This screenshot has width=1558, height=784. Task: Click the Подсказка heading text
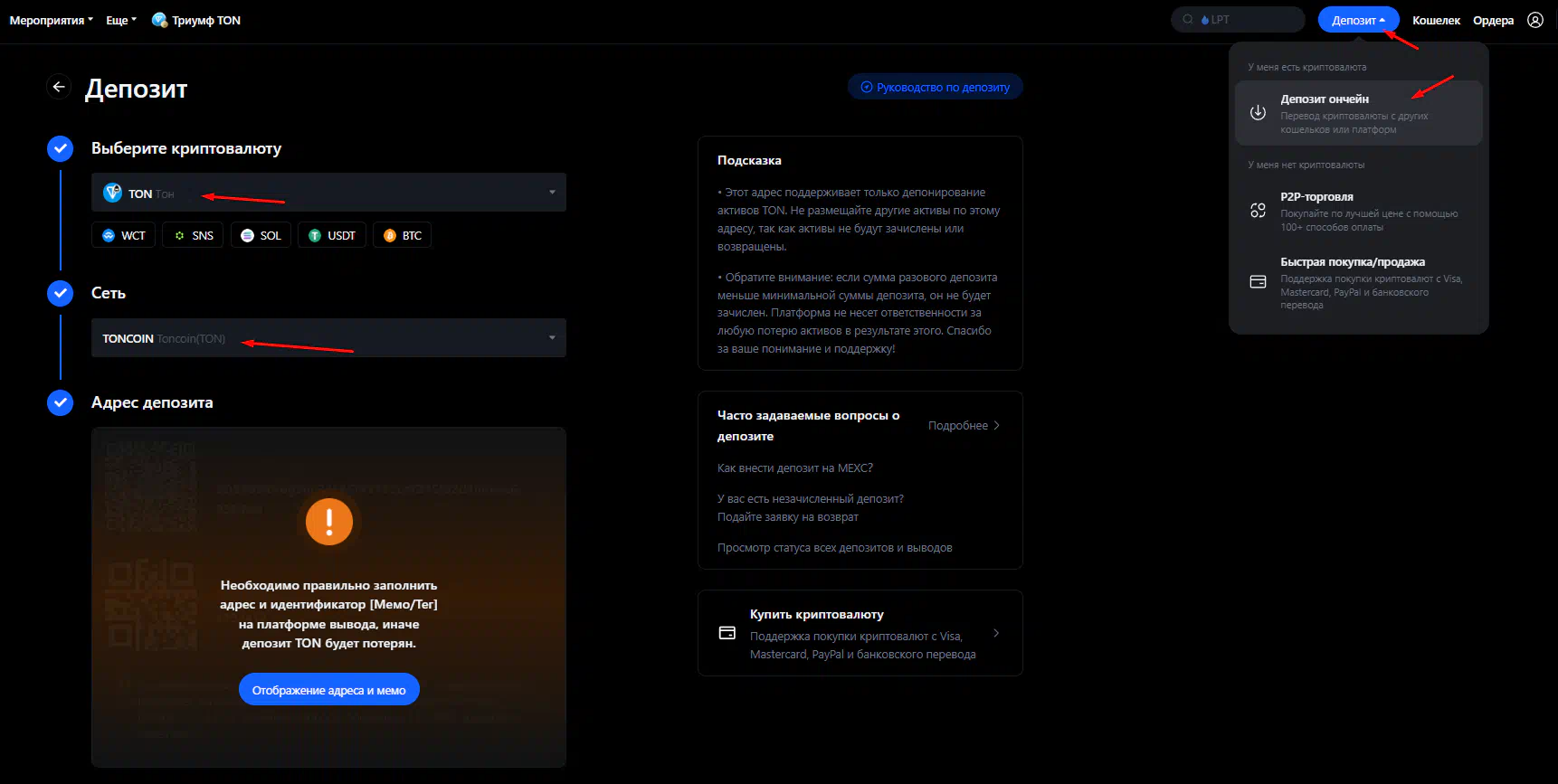[748, 160]
